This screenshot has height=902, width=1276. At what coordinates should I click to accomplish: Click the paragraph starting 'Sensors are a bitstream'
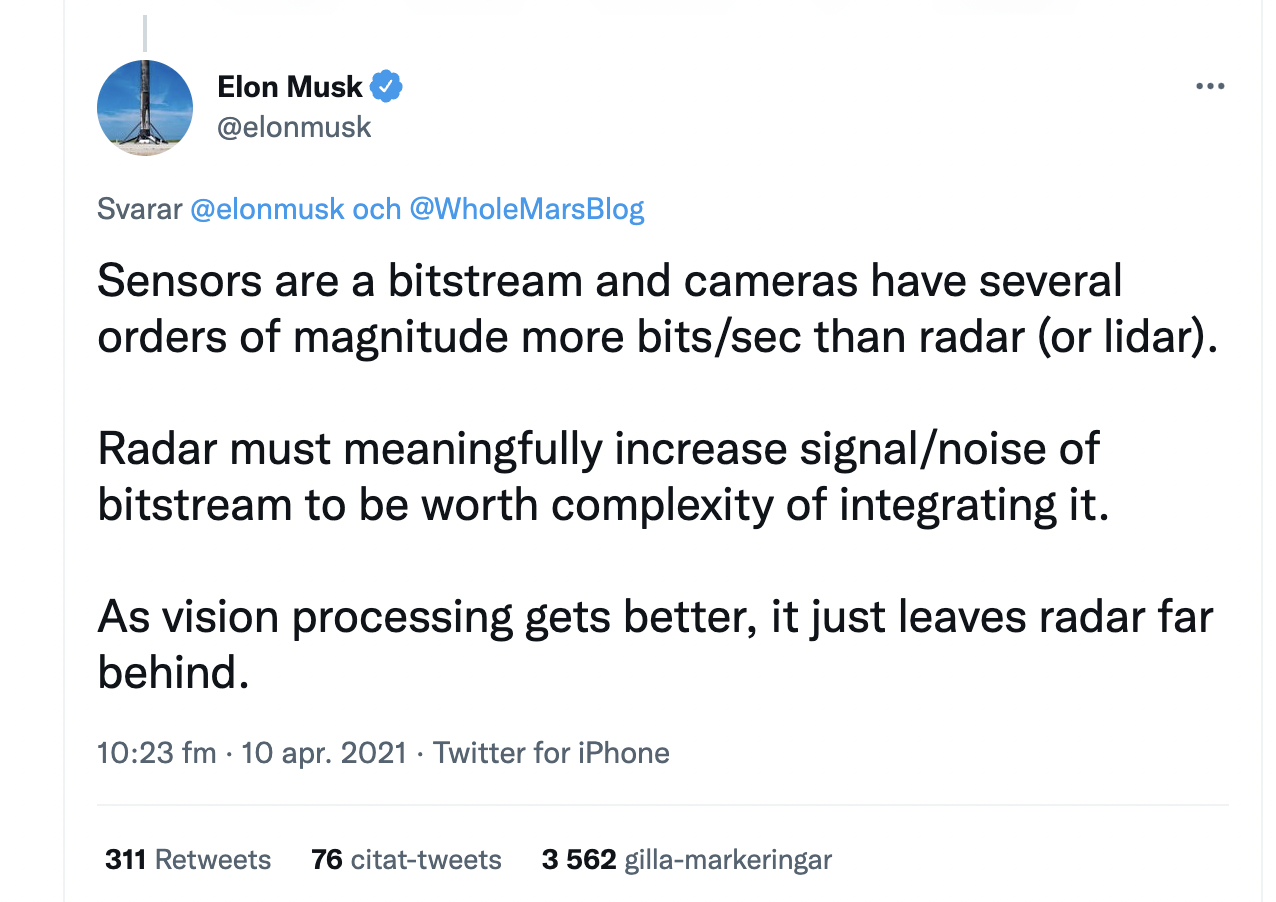click(x=658, y=309)
